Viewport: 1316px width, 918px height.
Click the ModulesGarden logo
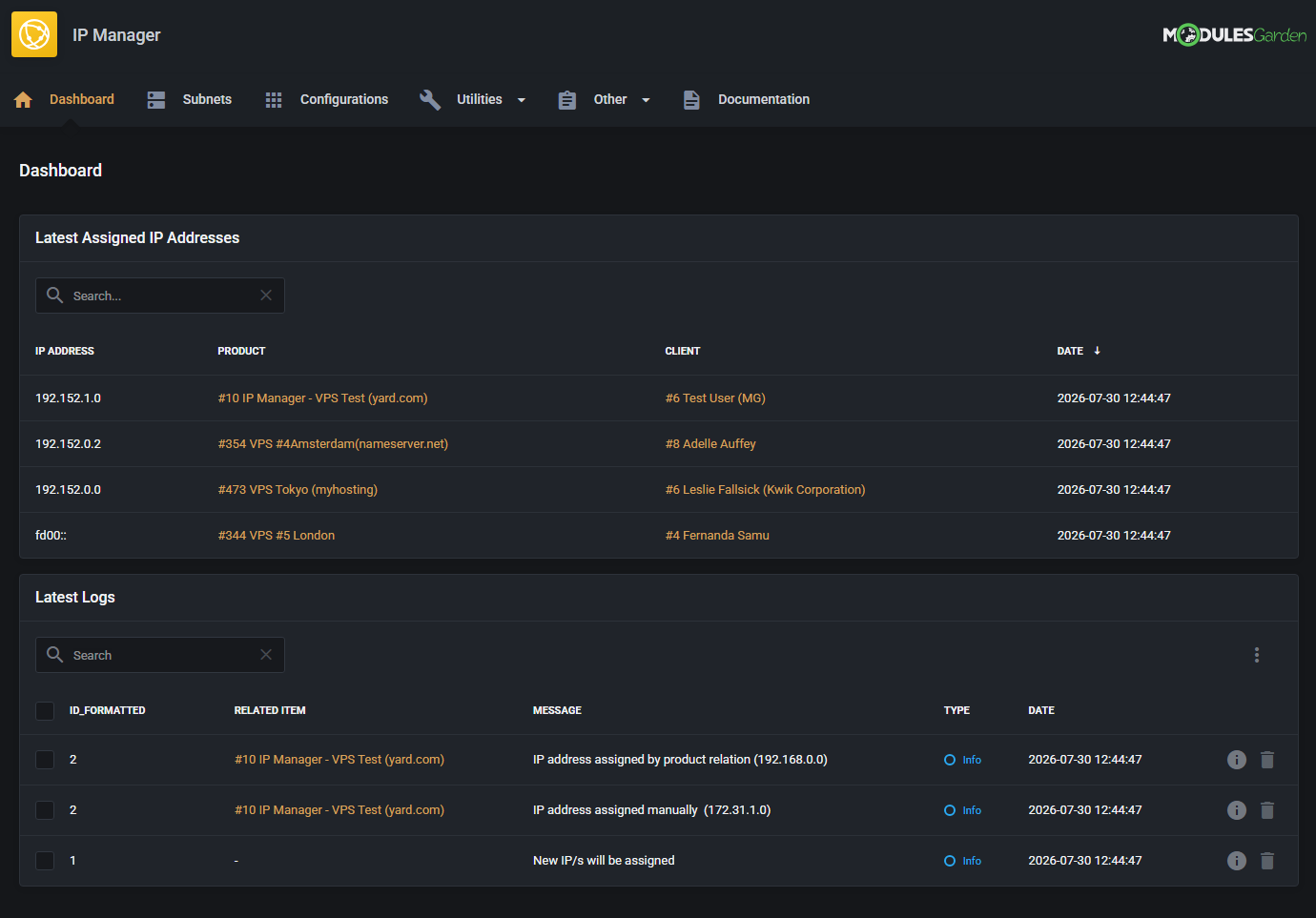pos(1235,35)
